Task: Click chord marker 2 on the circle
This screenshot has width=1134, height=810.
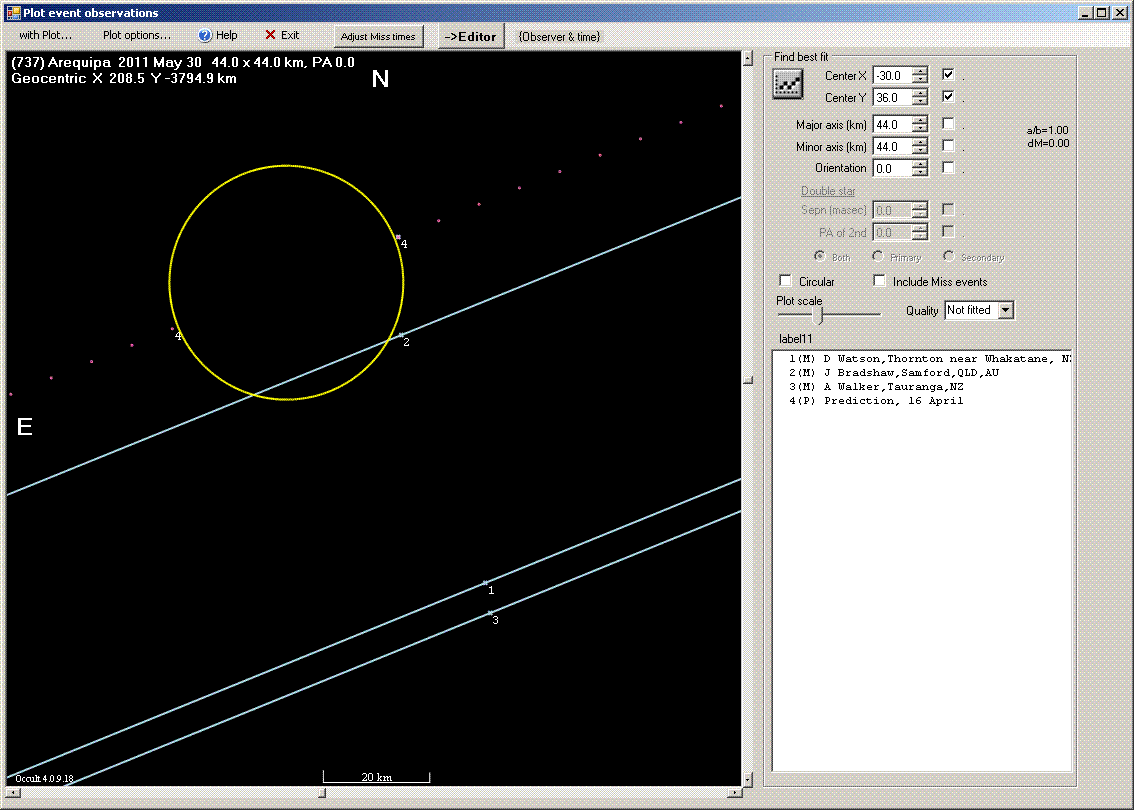Action: point(401,335)
